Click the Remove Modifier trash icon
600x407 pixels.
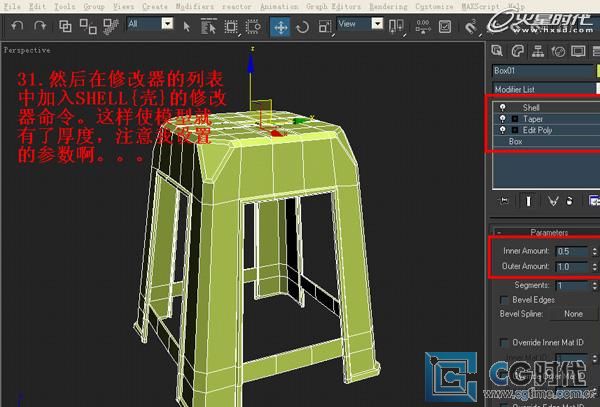pos(570,201)
